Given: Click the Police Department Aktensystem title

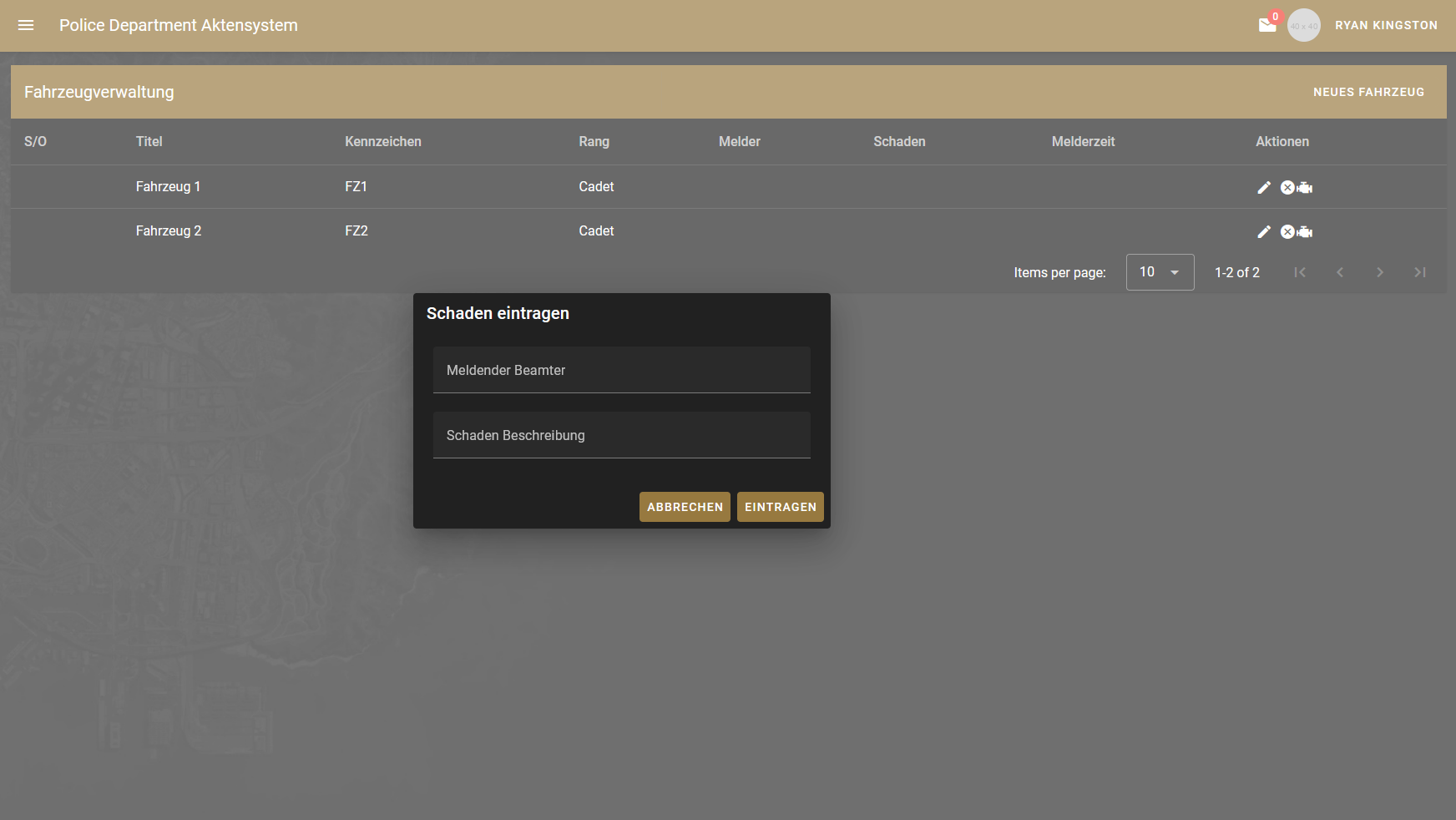Looking at the screenshot, I should click(179, 25).
